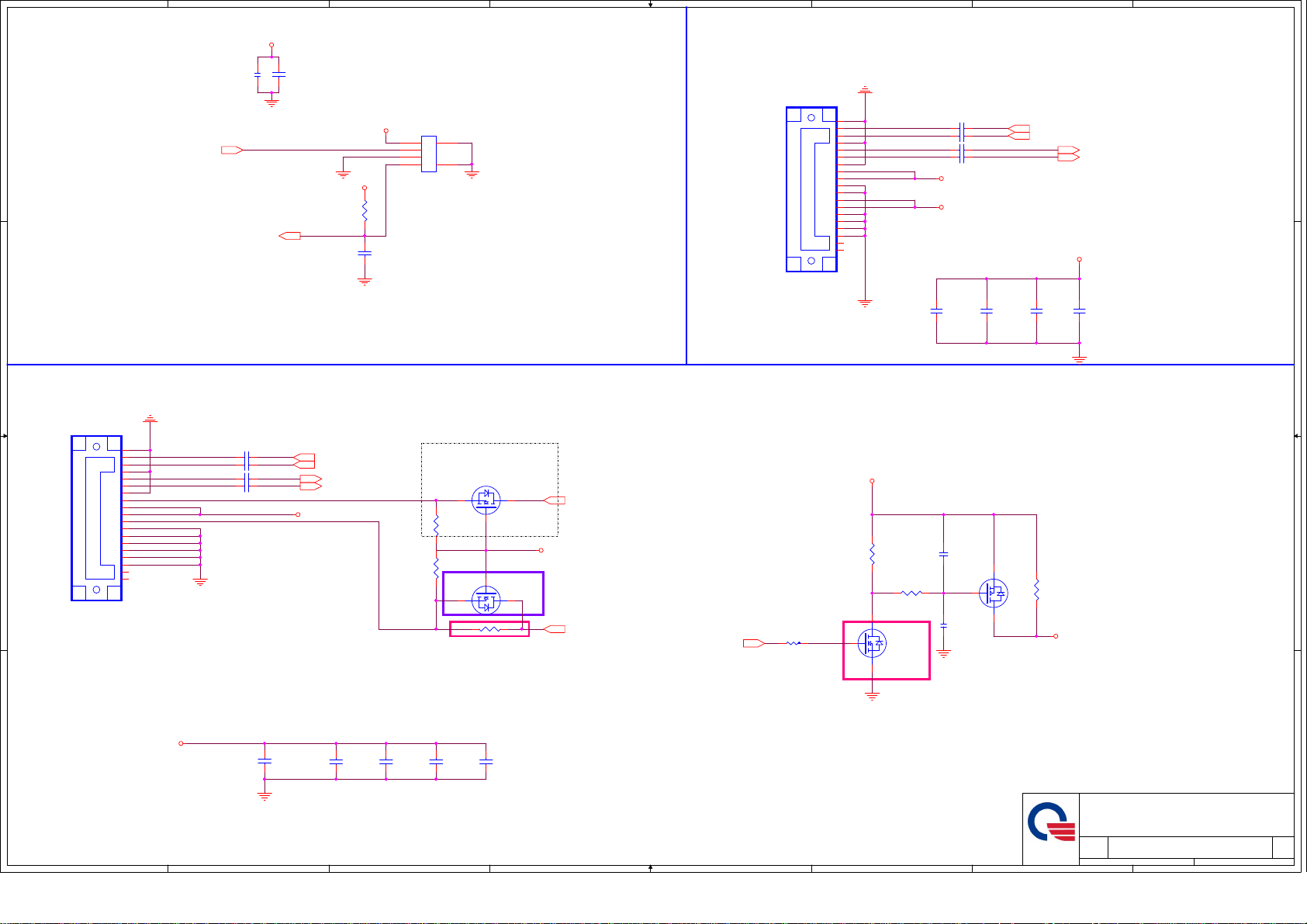Image resolution: width=1307 pixels, height=924 pixels.
Task: Click the ground symbol under the four-capacitor bank
Action: click(1079, 359)
